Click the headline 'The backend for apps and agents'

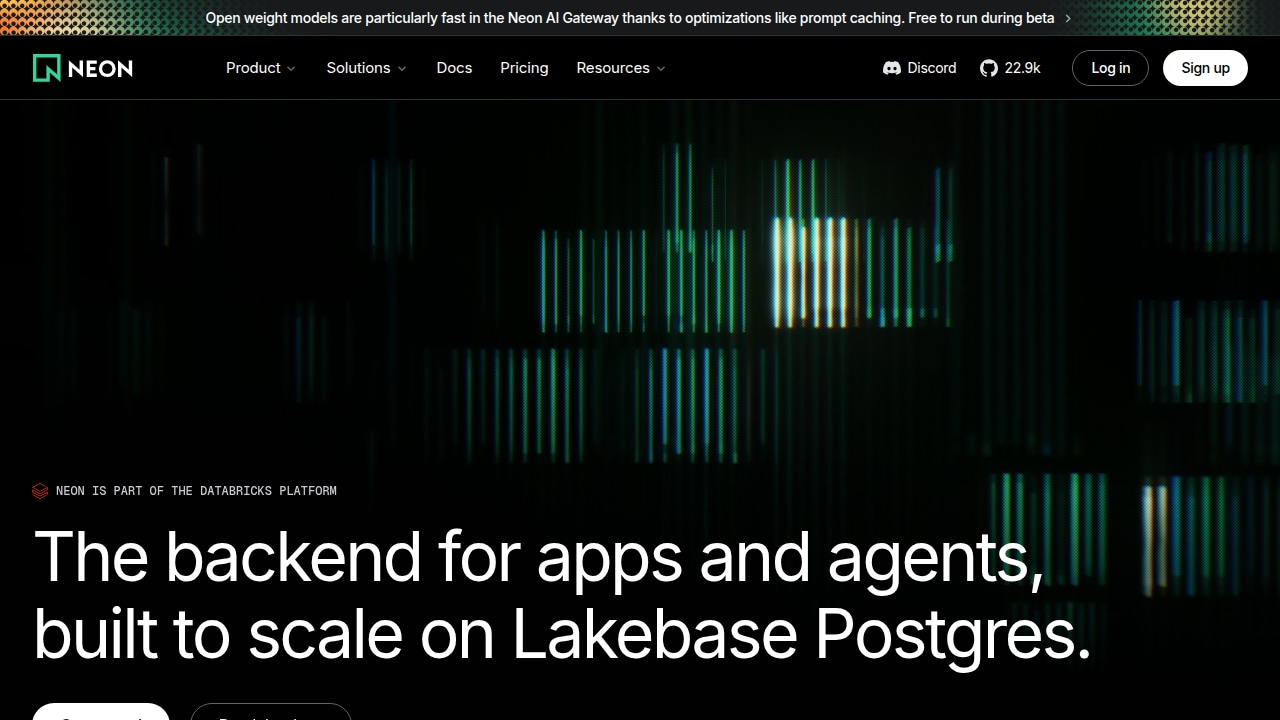click(x=539, y=557)
